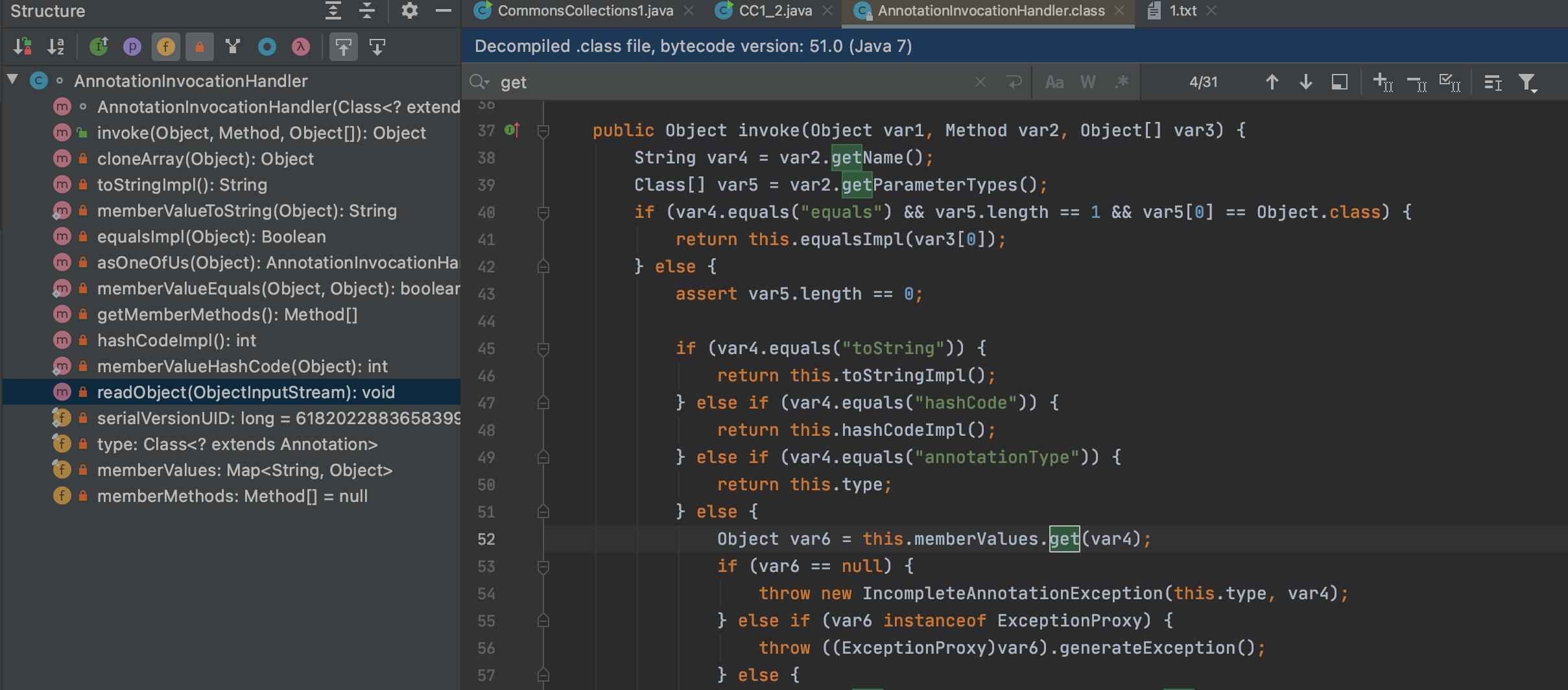Toggle Autoscroll from Source icon
1568x690 pixels.
377,47
